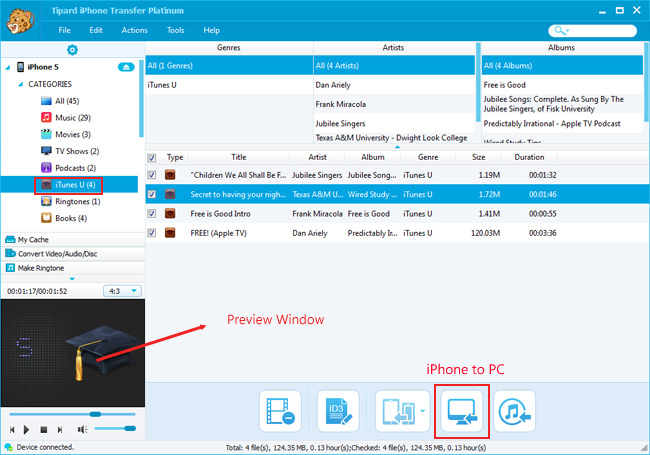Viewport: 650px width, 455px height.
Task: Open the search options dropdown arrow
Action: (x=568, y=31)
